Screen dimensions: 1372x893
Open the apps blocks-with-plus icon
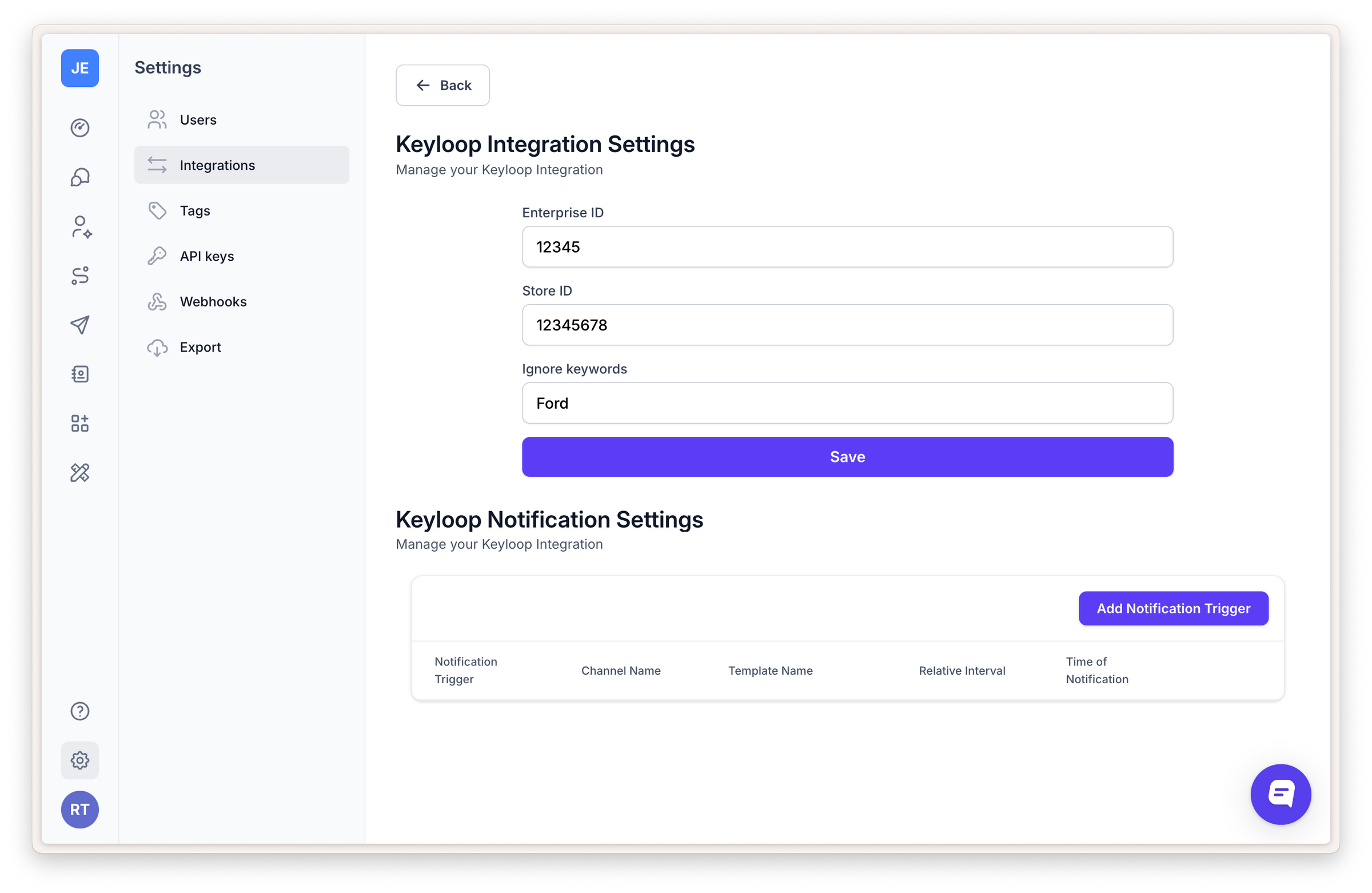coord(79,423)
